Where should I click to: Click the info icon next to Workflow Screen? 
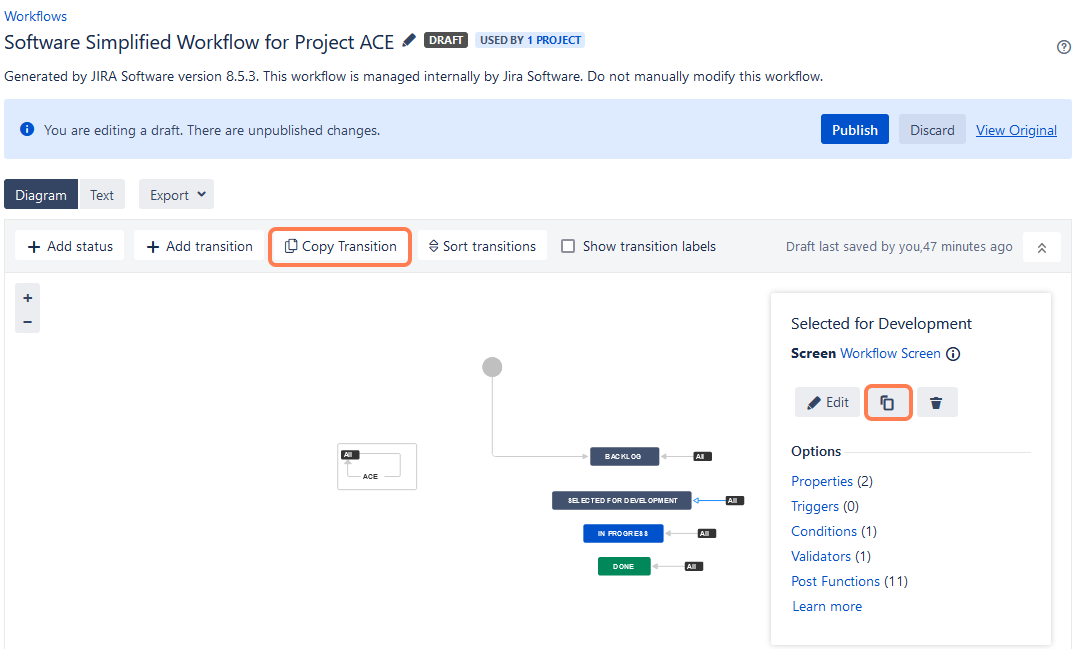(x=953, y=354)
